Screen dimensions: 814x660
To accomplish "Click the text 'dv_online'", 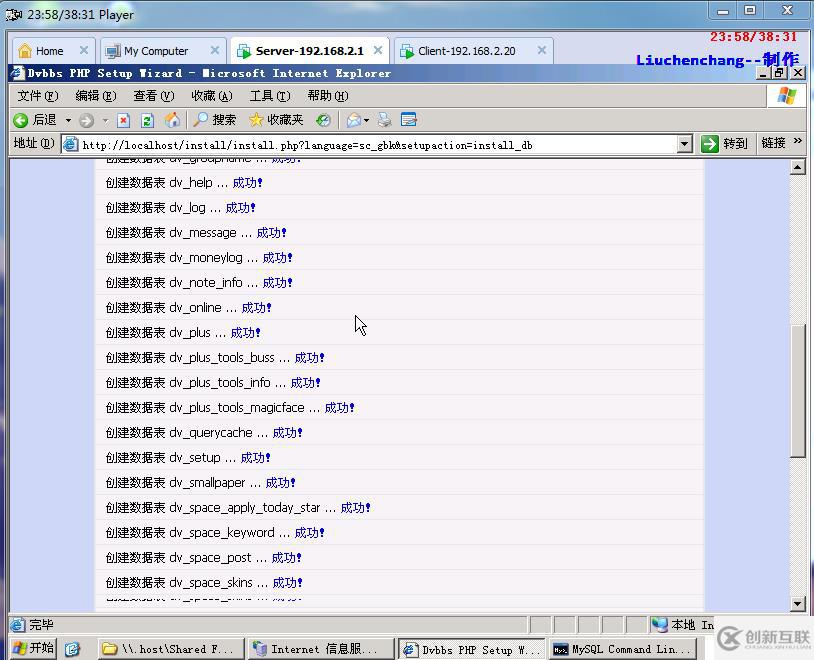I will click(195, 307).
